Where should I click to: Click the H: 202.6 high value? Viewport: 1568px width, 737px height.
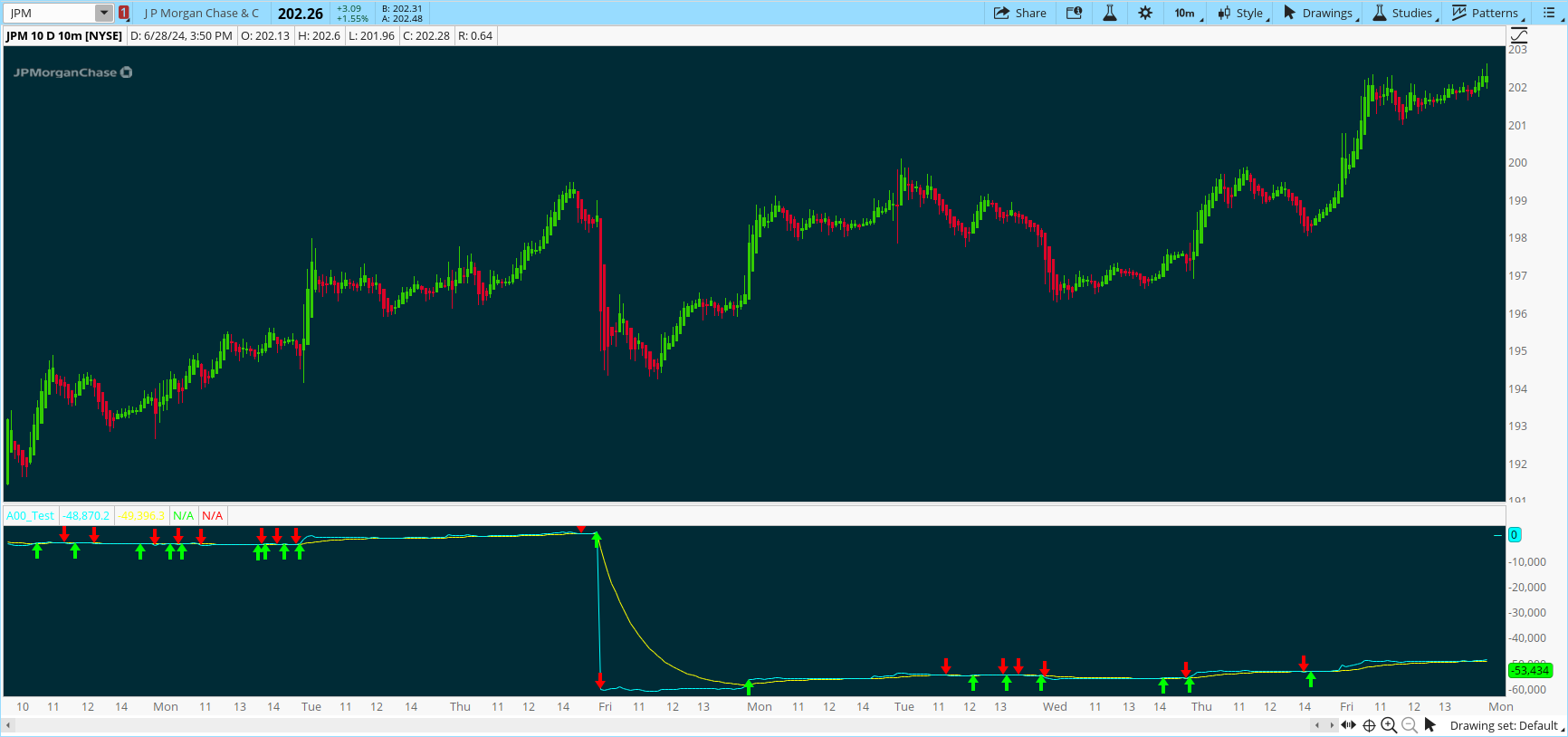[320, 36]
